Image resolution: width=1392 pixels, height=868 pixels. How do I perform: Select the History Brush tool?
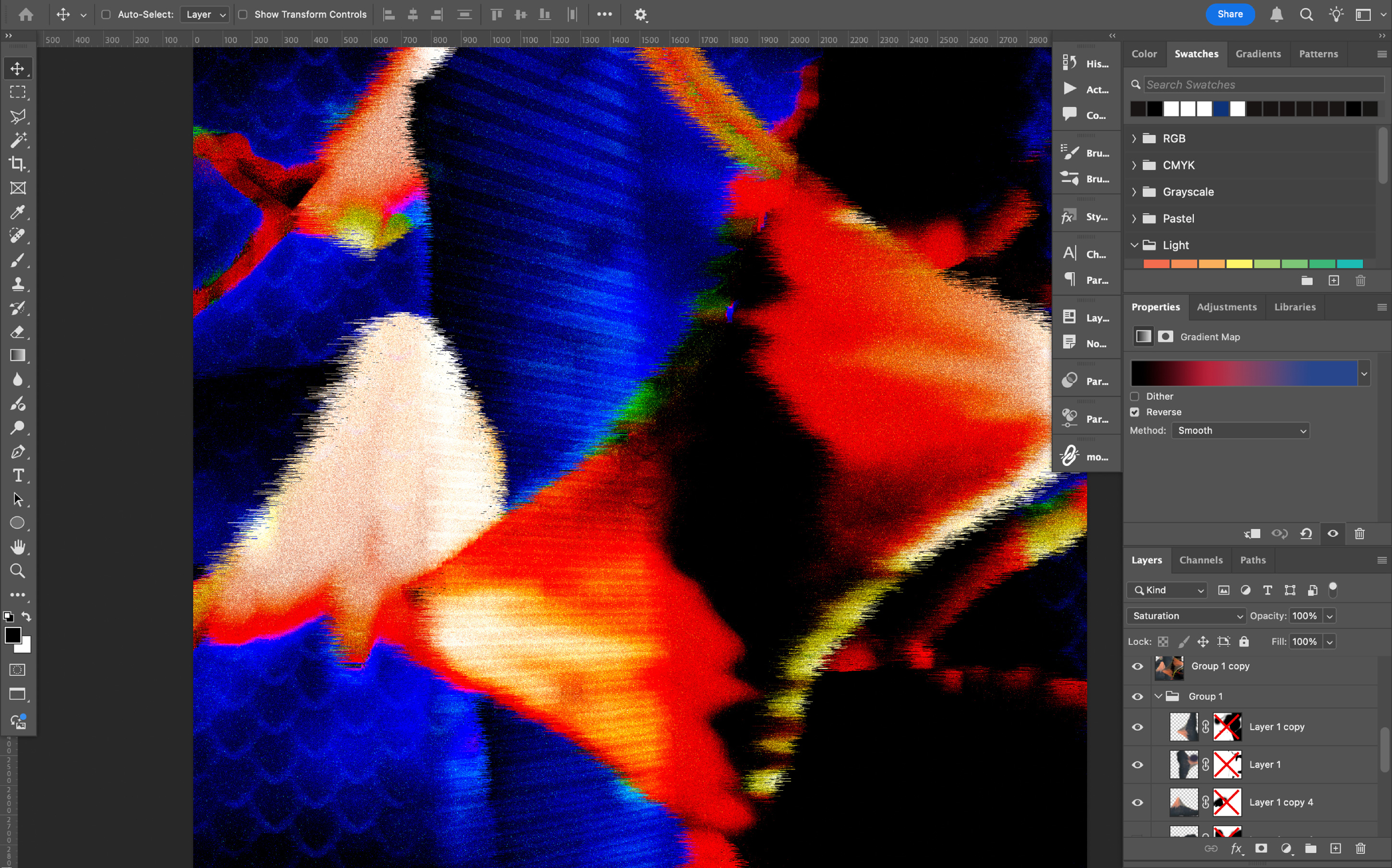[18, 308]
